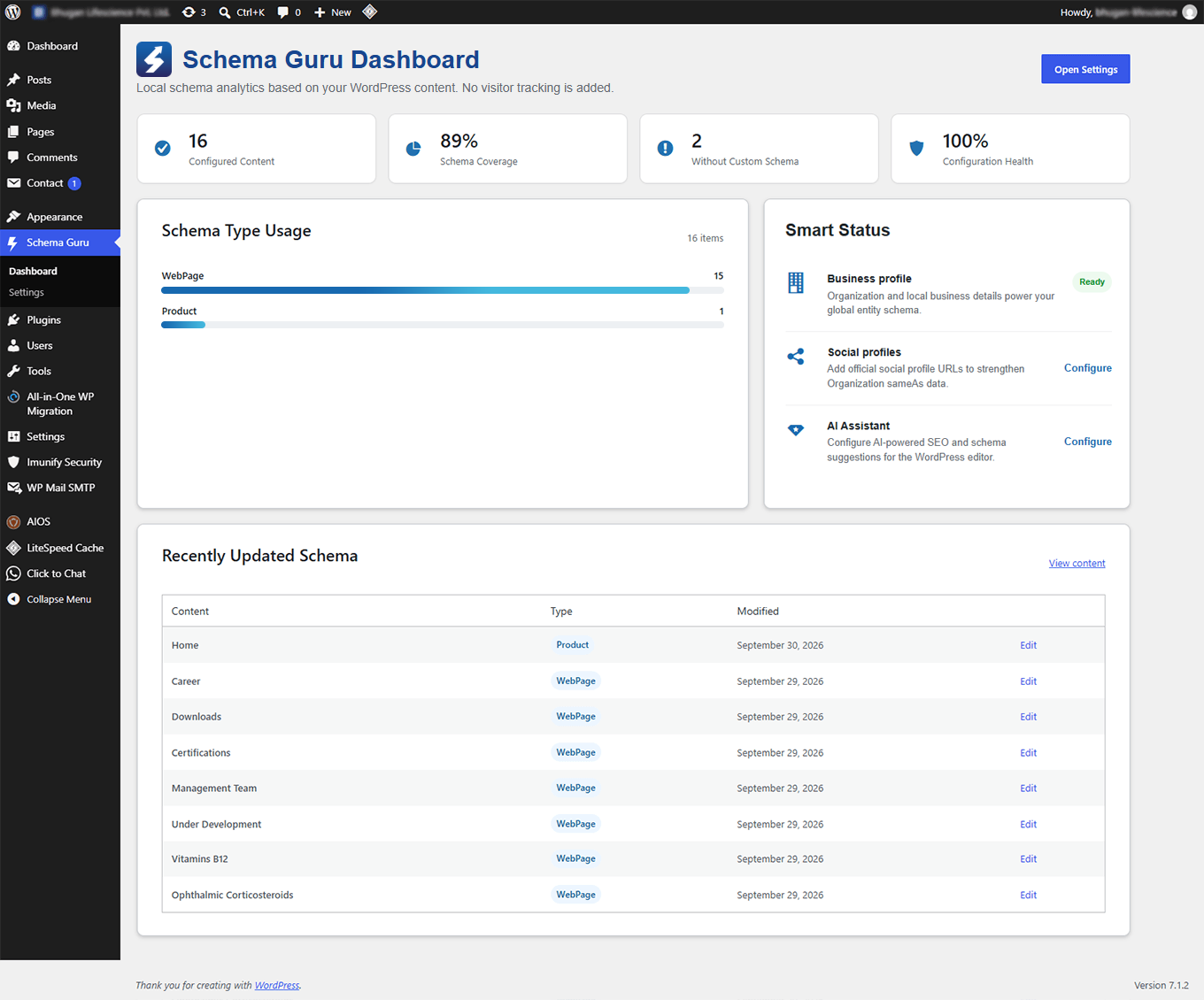The width and height of the screenshot is (1204, 1000).
Task: Configure the AI Assistant
Action: click(1088, 442)
